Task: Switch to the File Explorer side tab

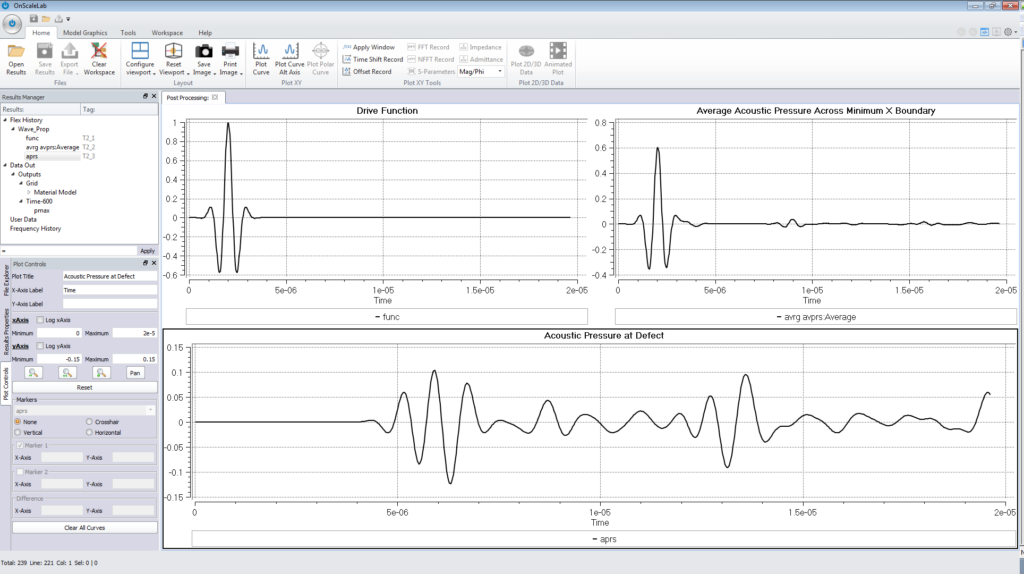Action: pyautogui.click(x=6, y=281)
